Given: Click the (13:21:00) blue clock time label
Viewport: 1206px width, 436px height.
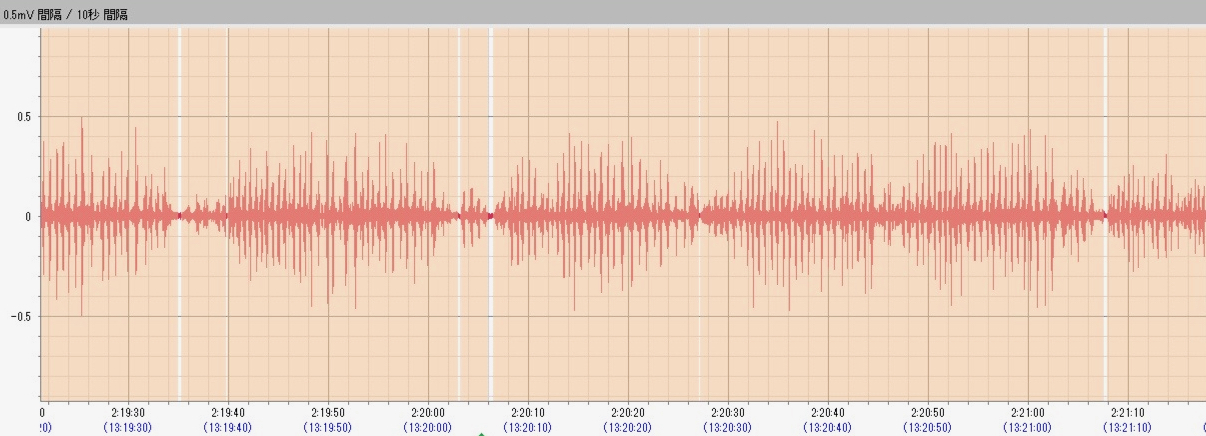Looking at the screenshot, I should [1028, 427].
